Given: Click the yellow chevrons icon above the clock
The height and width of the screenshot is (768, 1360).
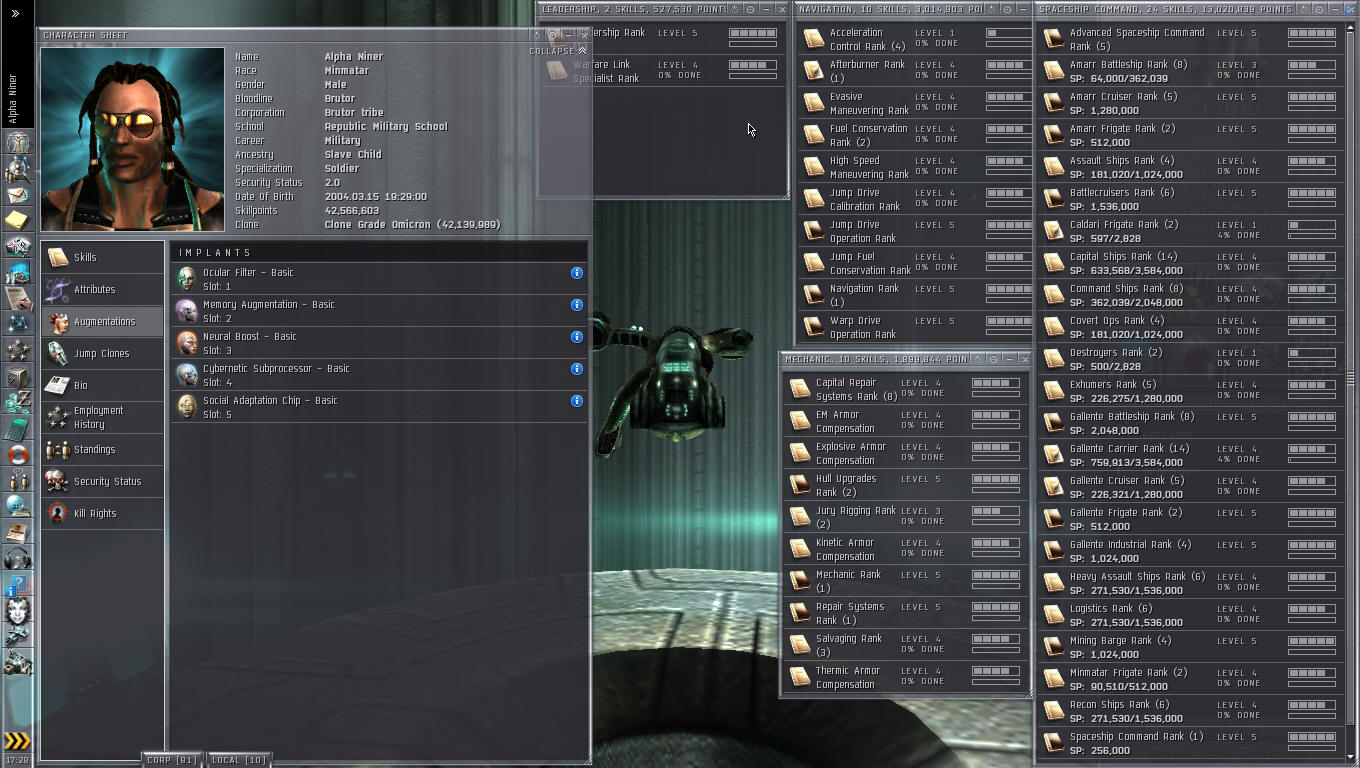Looking at the screenshot, I should tap(18, 741).
